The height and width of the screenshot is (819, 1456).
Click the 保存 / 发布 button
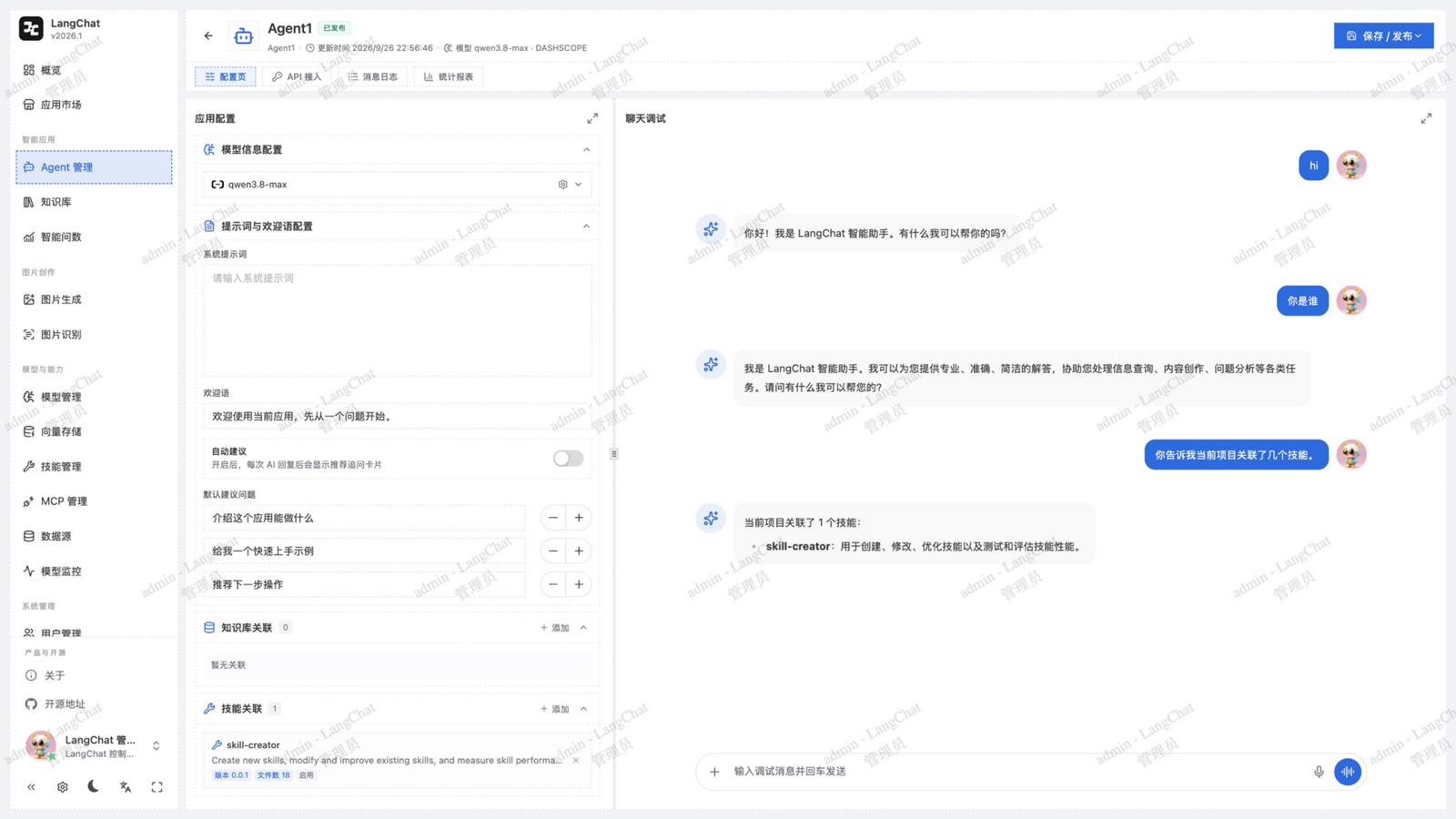1383,35
